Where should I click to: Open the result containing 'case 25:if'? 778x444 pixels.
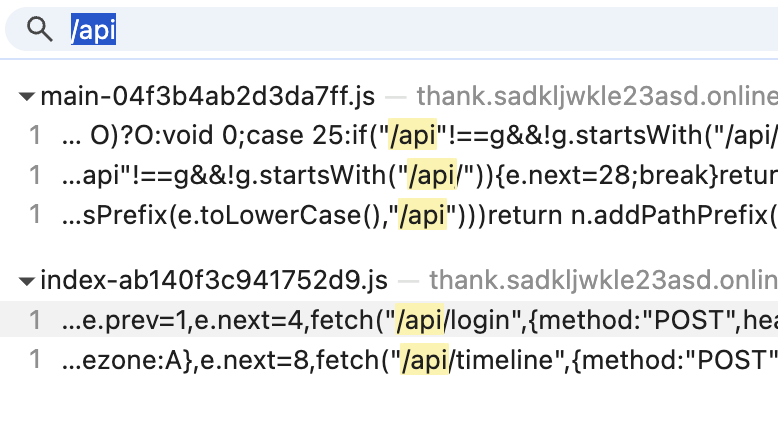[389, 135]
